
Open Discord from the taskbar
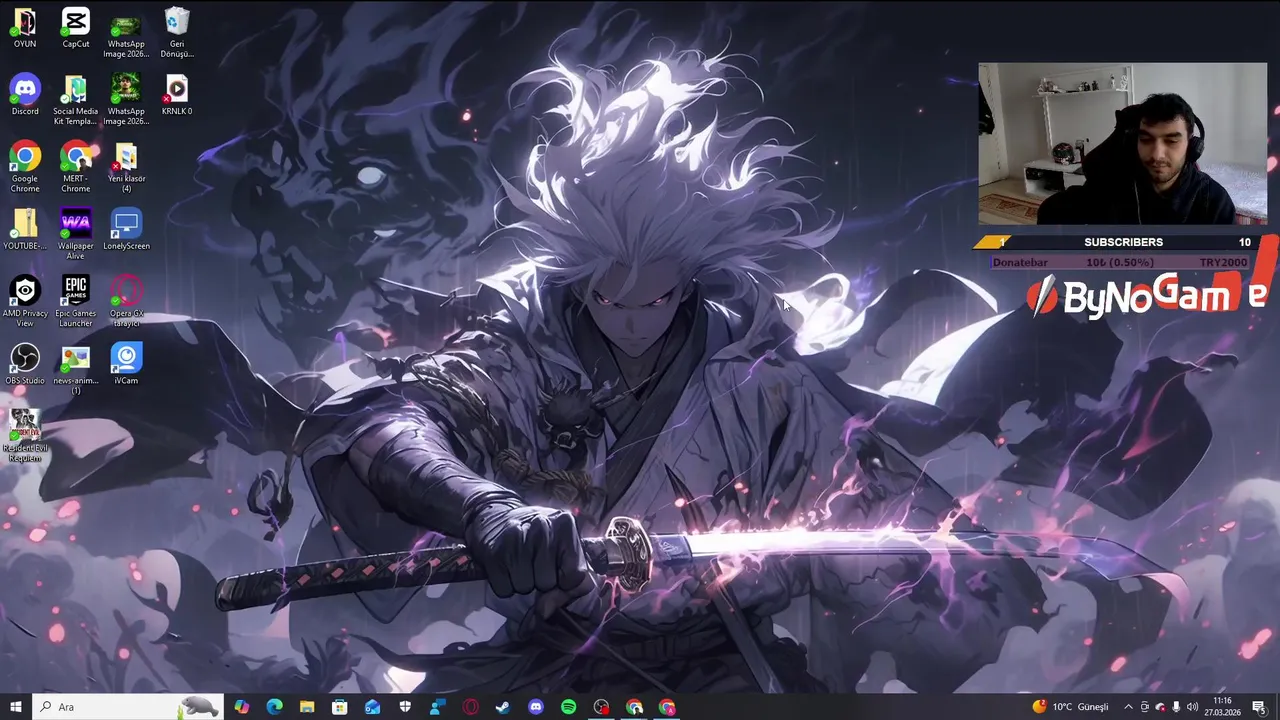tap(536, 707)
